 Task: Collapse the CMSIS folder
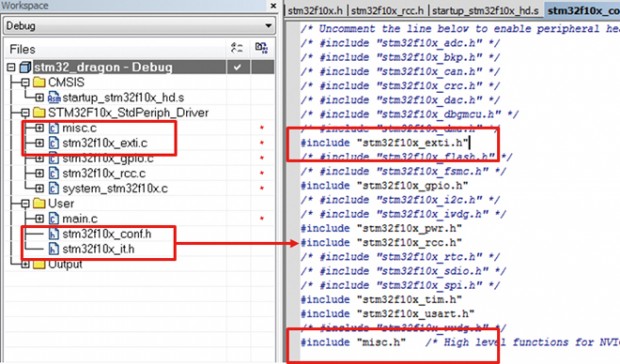(25, 83)
